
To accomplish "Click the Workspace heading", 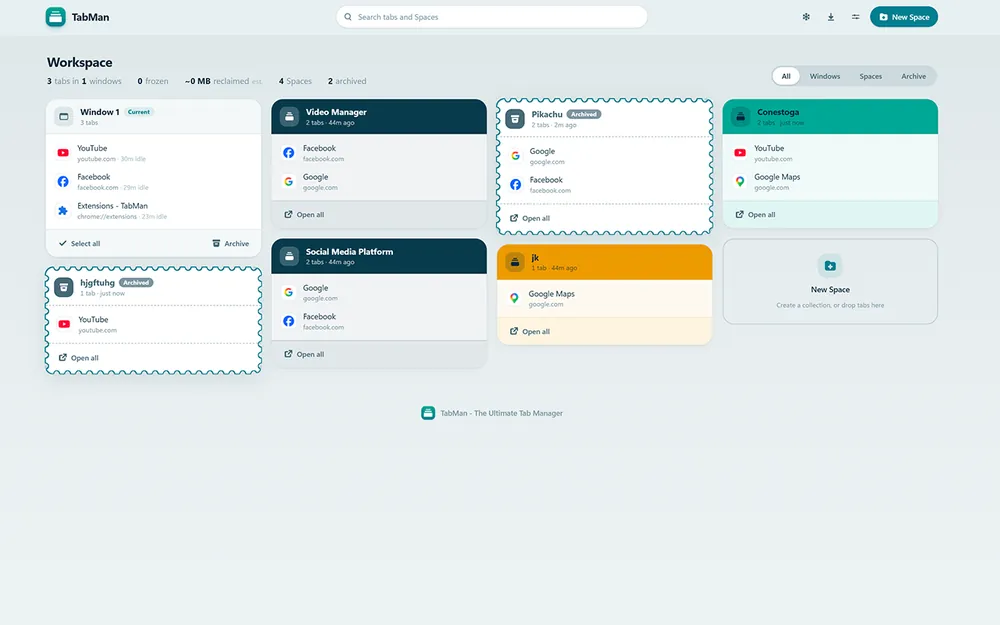I will pyautogui.click(x=80, y=62).
